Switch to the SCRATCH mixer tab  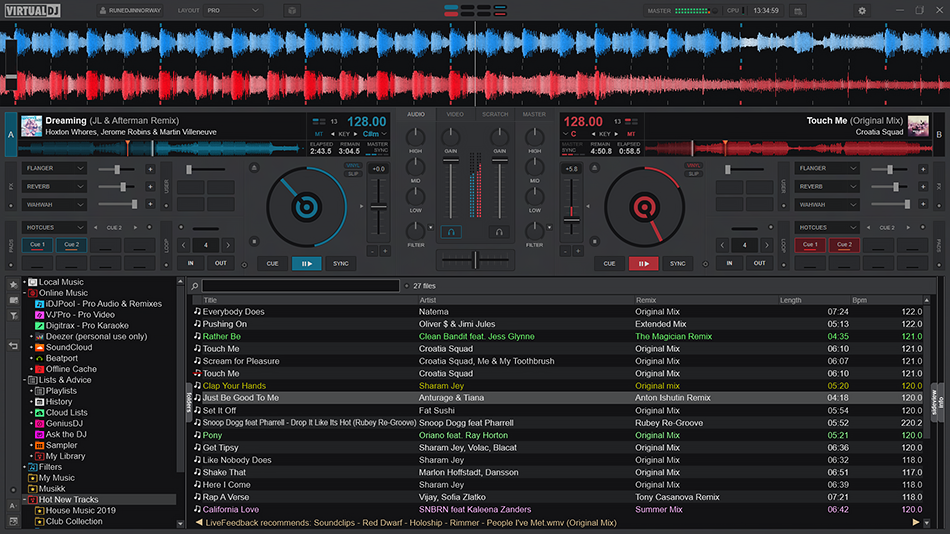pyautogui.click(x=495, y=114)
